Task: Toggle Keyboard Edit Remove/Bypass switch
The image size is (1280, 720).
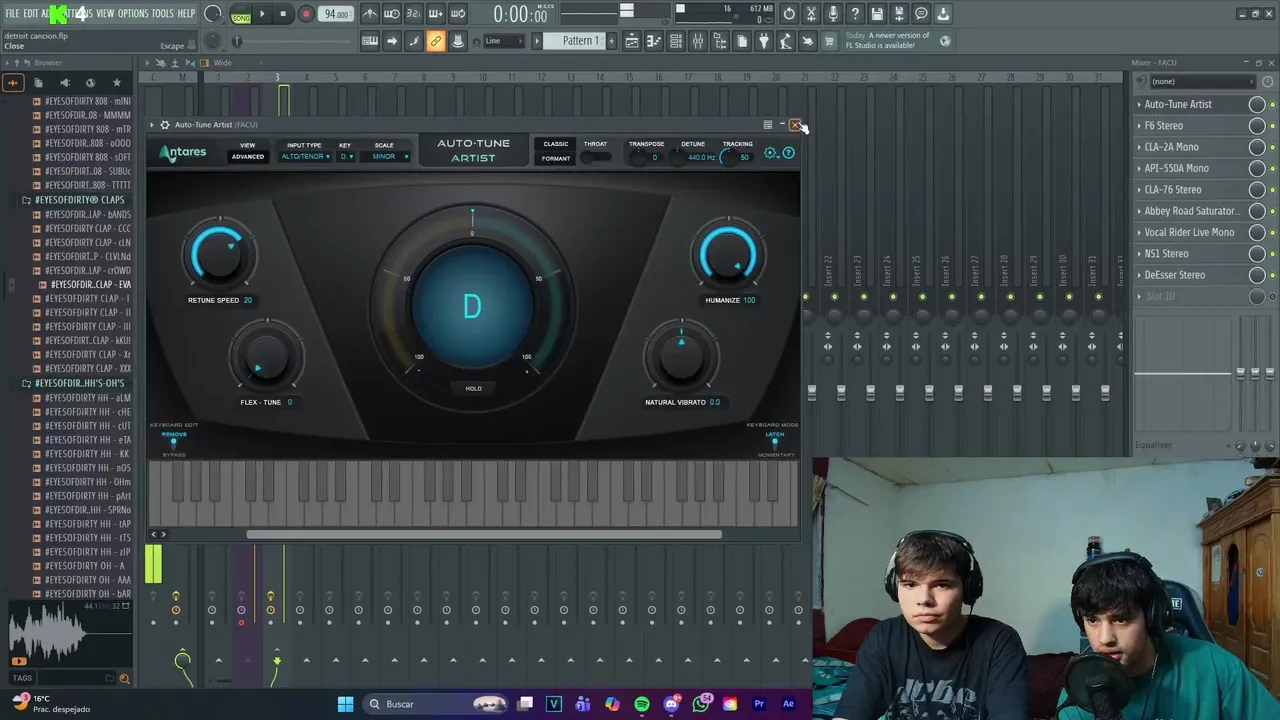Action: tap(174, 444)
